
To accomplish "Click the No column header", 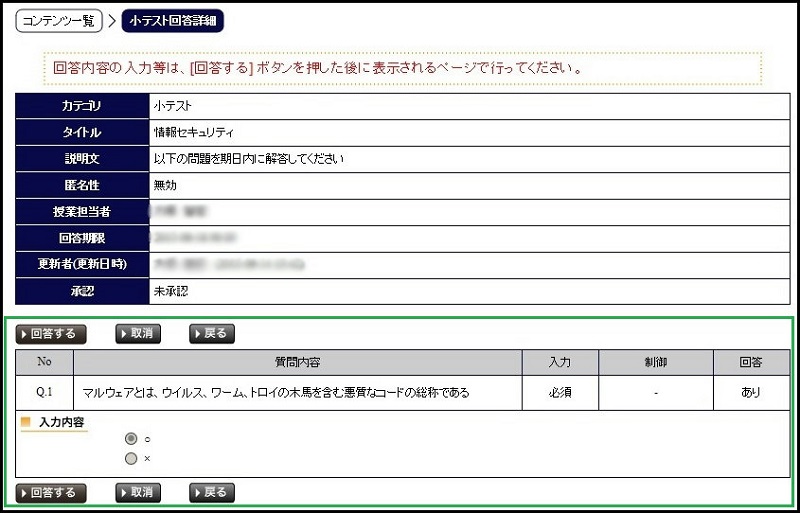I will [44, 362].
